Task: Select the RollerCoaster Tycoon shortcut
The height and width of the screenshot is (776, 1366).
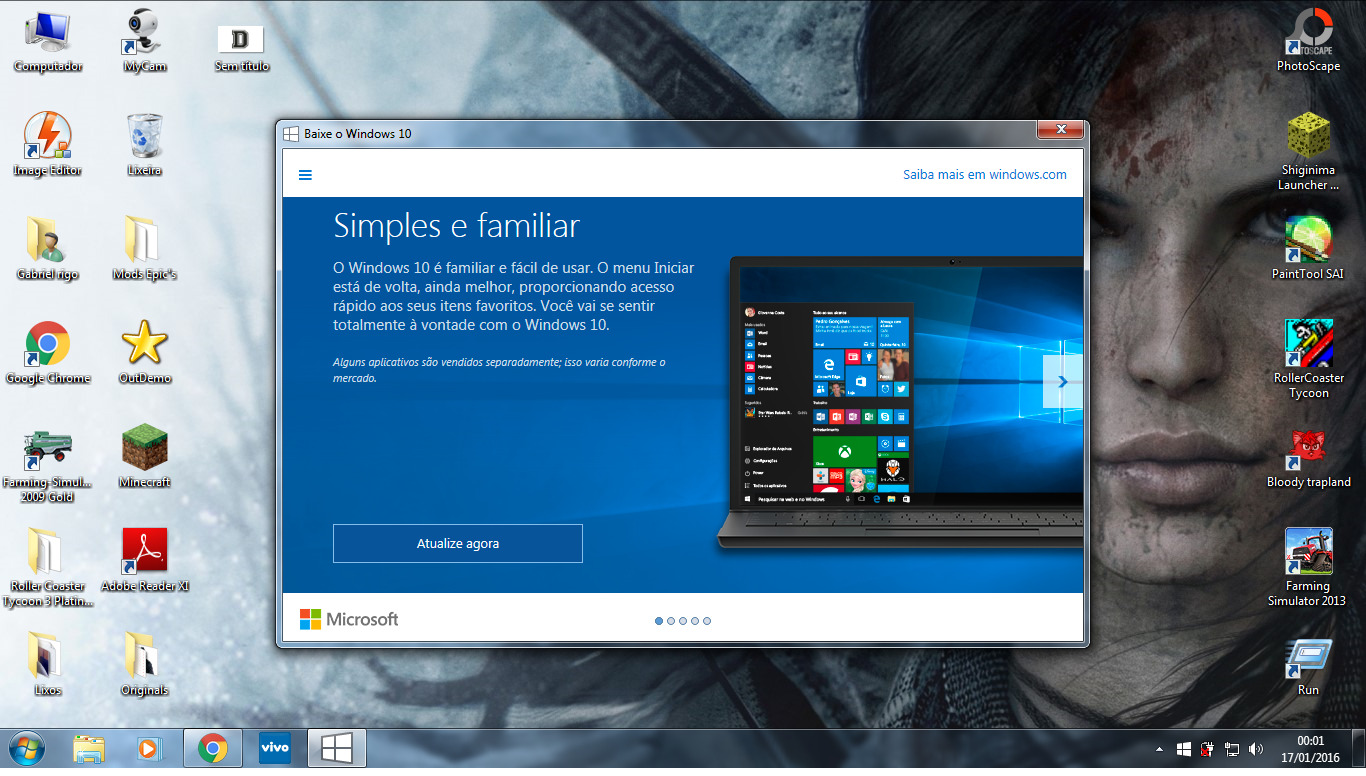Action: (x=1308, y=359)
